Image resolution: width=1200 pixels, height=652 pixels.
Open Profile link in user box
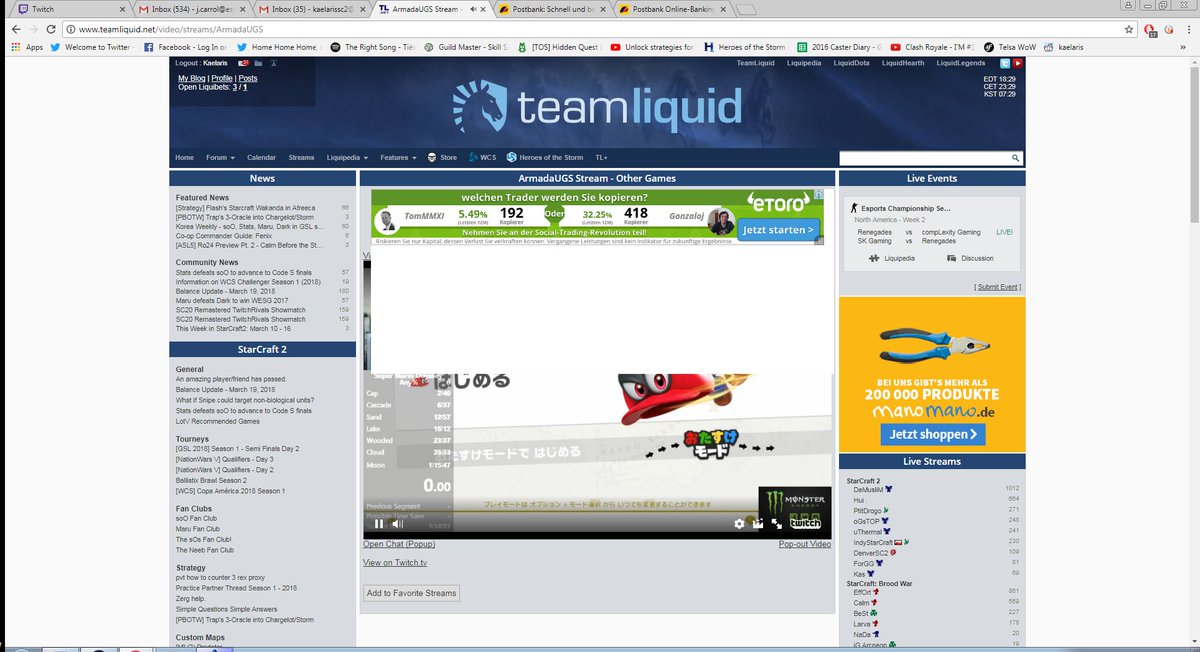(222, 78)
